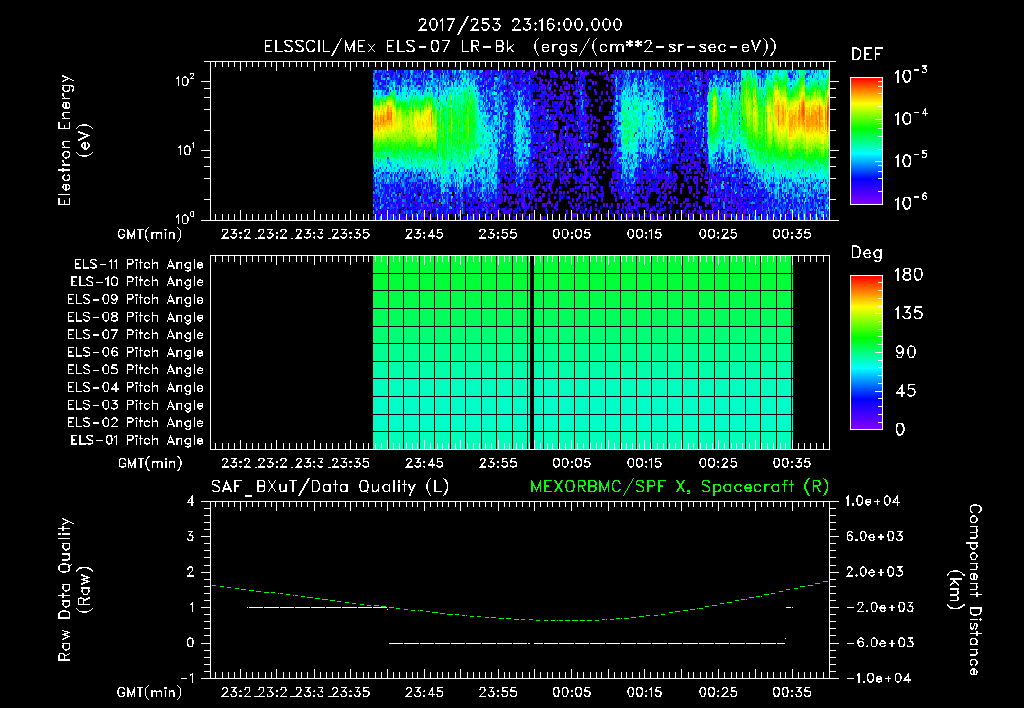Select the ELS-11 Pitch Angle row label

pyautogui.click(x=138, y=265)
